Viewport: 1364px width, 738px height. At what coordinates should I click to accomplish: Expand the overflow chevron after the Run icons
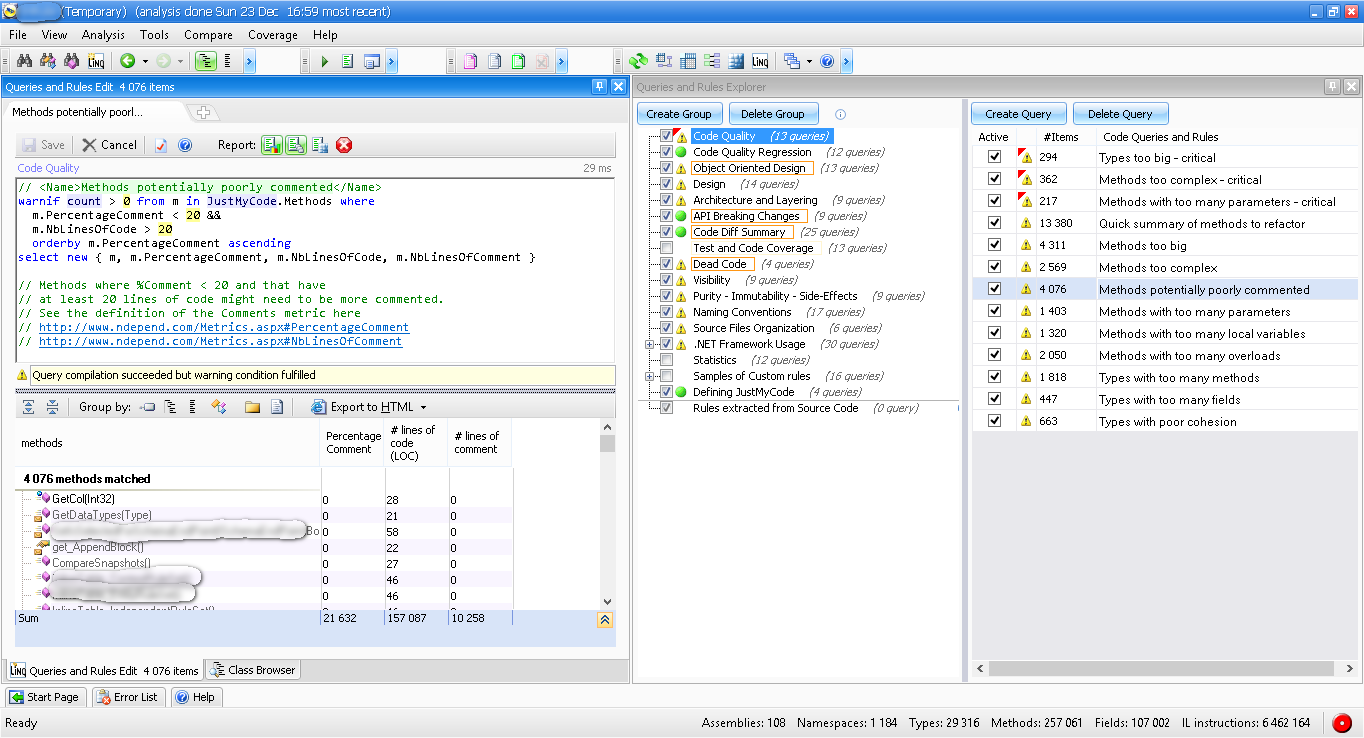point(392,62)
